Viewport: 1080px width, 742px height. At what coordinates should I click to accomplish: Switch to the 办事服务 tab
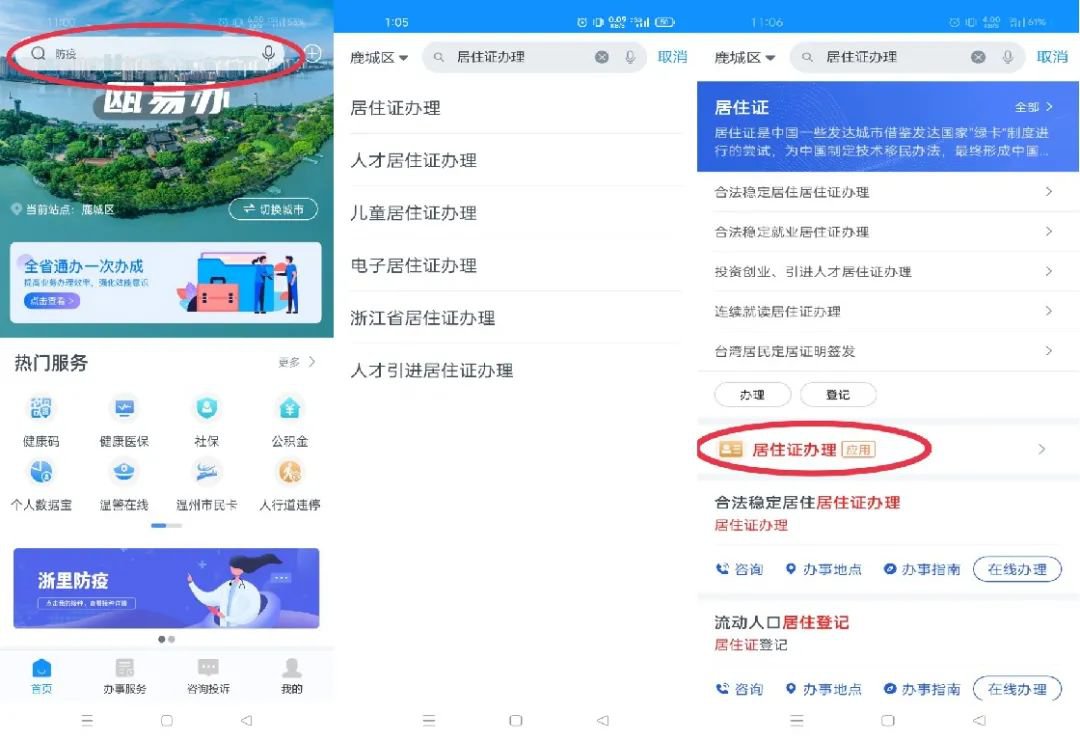(x=125, y=676)
